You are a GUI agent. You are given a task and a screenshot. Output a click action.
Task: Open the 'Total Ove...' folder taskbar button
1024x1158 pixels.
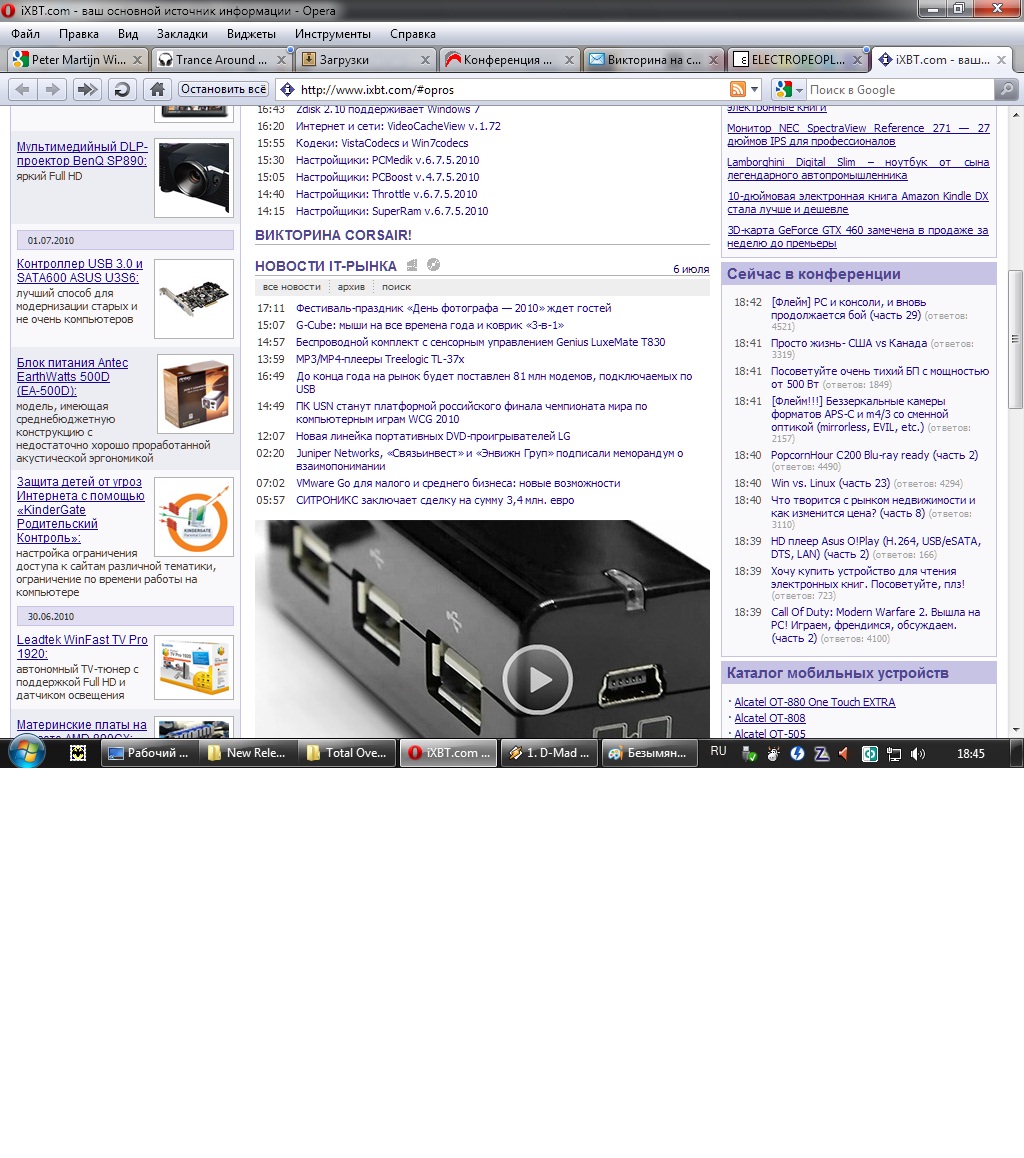point(348,753)
